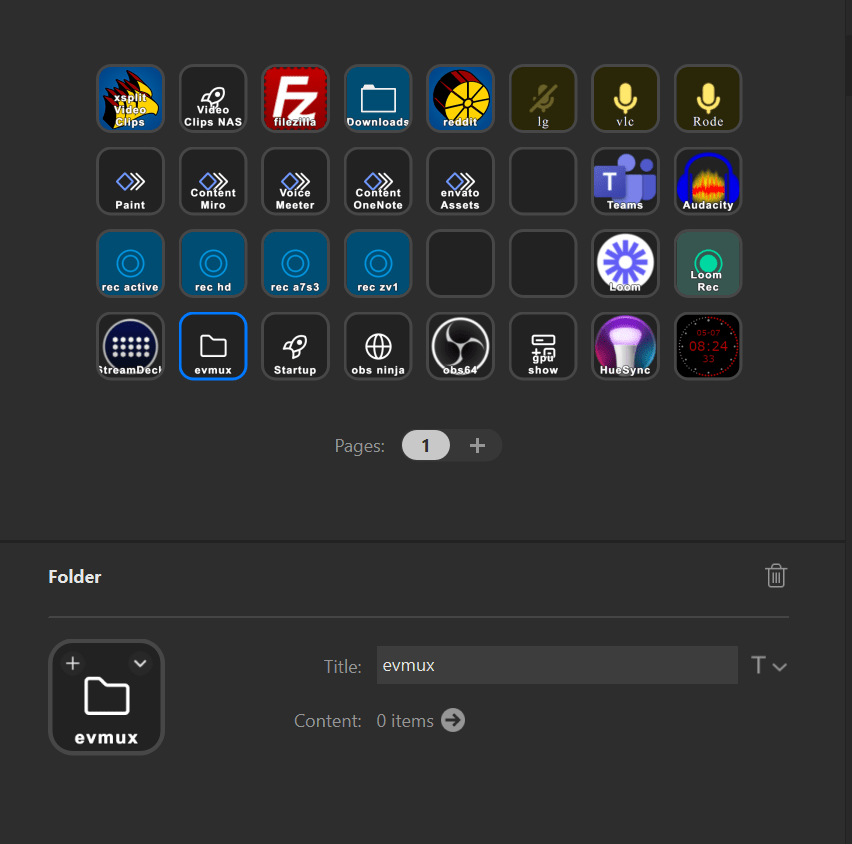Click the Paint hotkey key
The width and height of the screenshot is (852, 844).
coord(130,181)
